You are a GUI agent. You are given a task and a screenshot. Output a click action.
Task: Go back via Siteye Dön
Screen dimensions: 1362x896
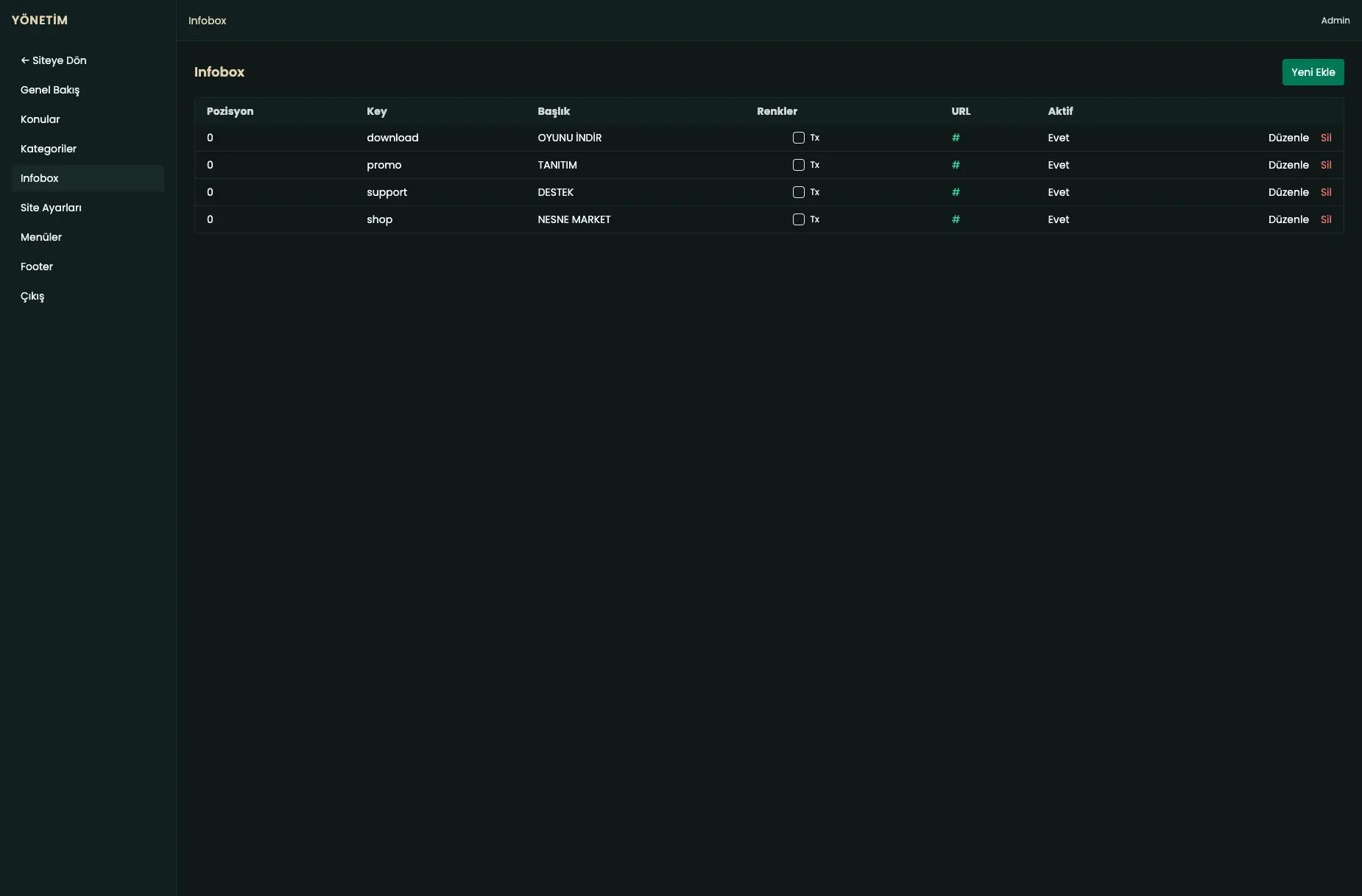pos(54,60)
